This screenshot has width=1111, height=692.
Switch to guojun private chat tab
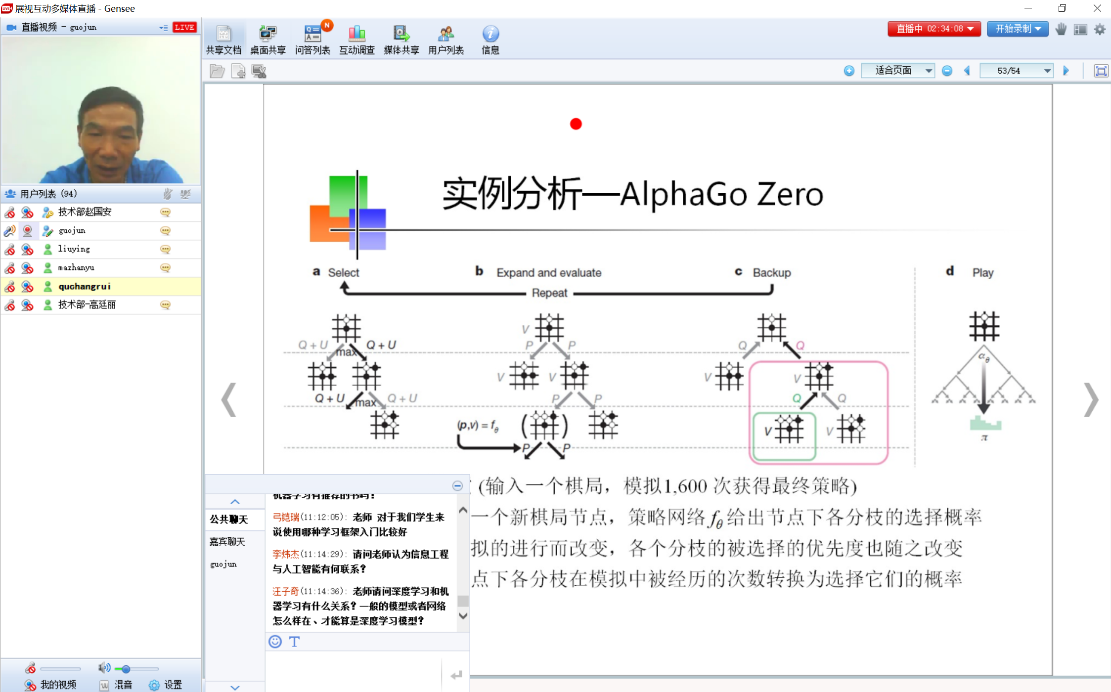click(224, 565)
